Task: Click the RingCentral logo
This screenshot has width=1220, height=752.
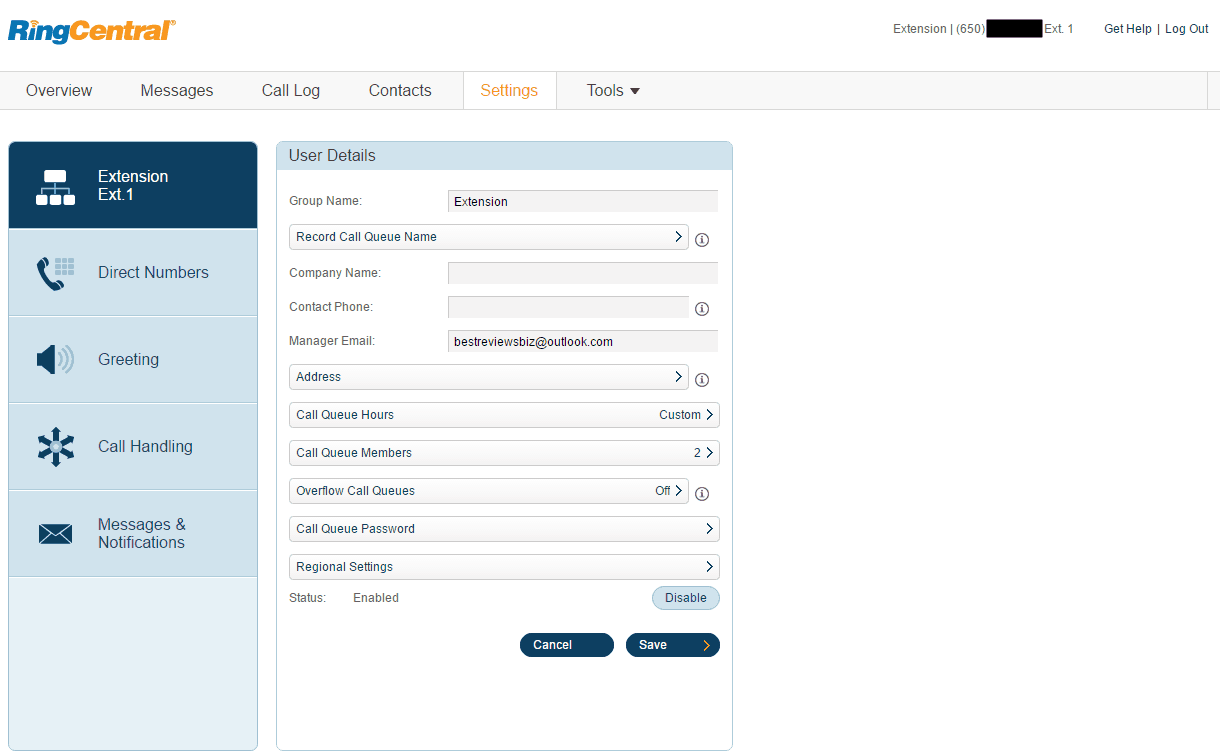Action: (90, 31)
